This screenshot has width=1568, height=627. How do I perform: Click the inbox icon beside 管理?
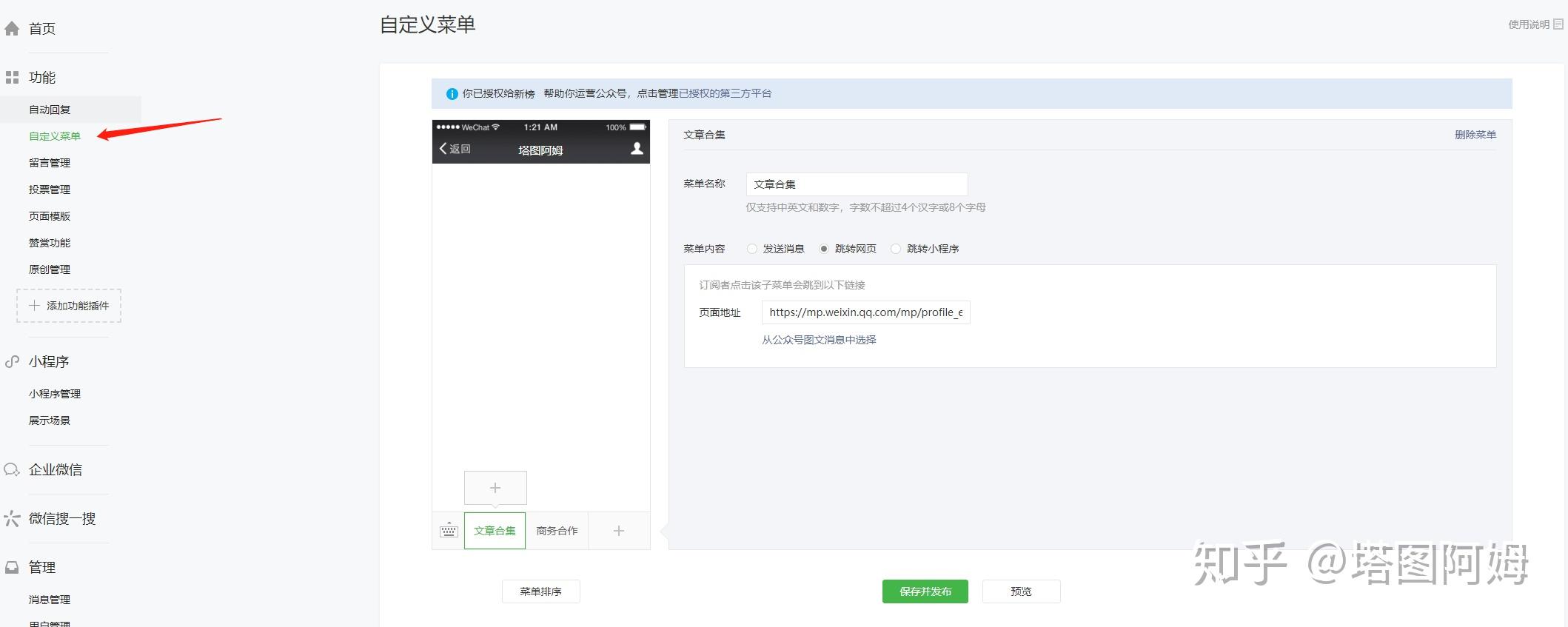coord(12,567)
